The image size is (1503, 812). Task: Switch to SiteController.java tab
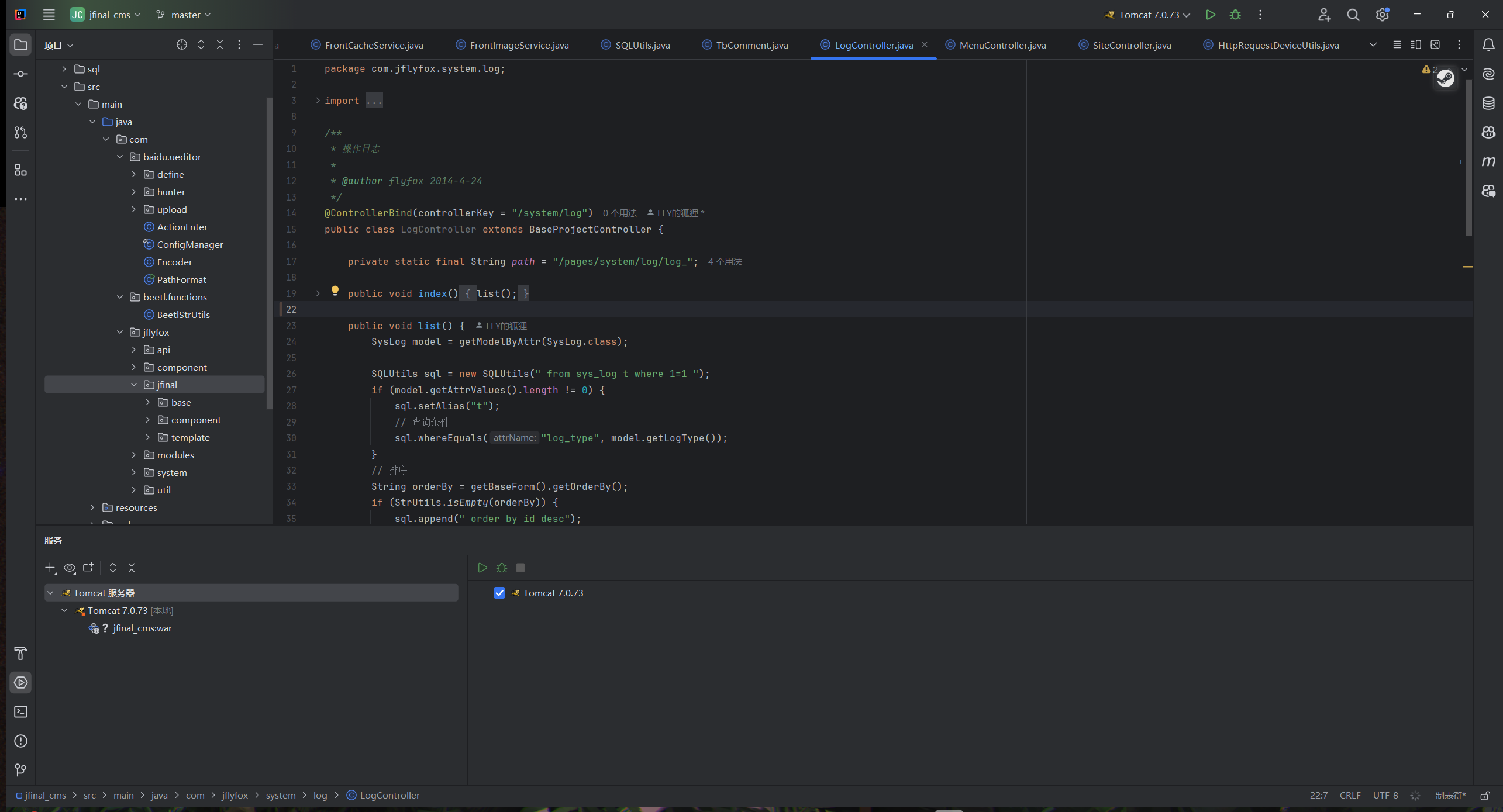point(1125,45)
